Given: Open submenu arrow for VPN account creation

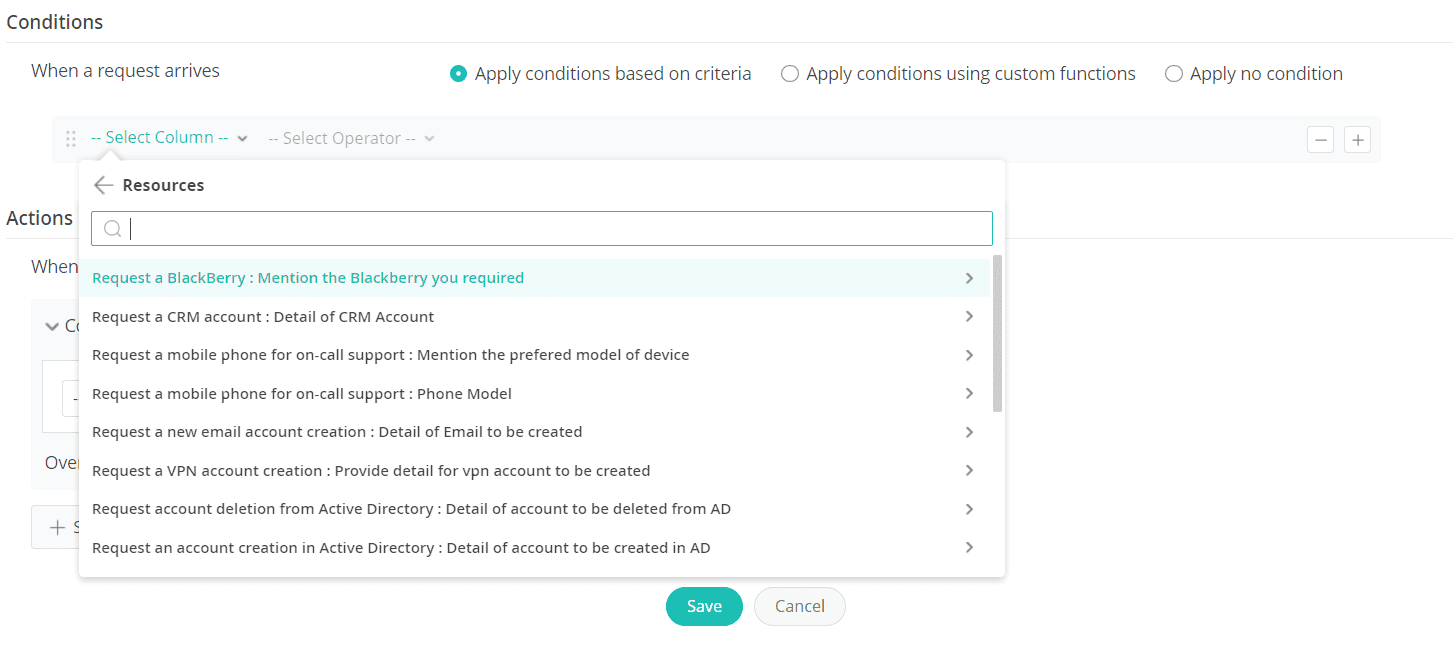Looking at the screenshot, I should (969, 470).
